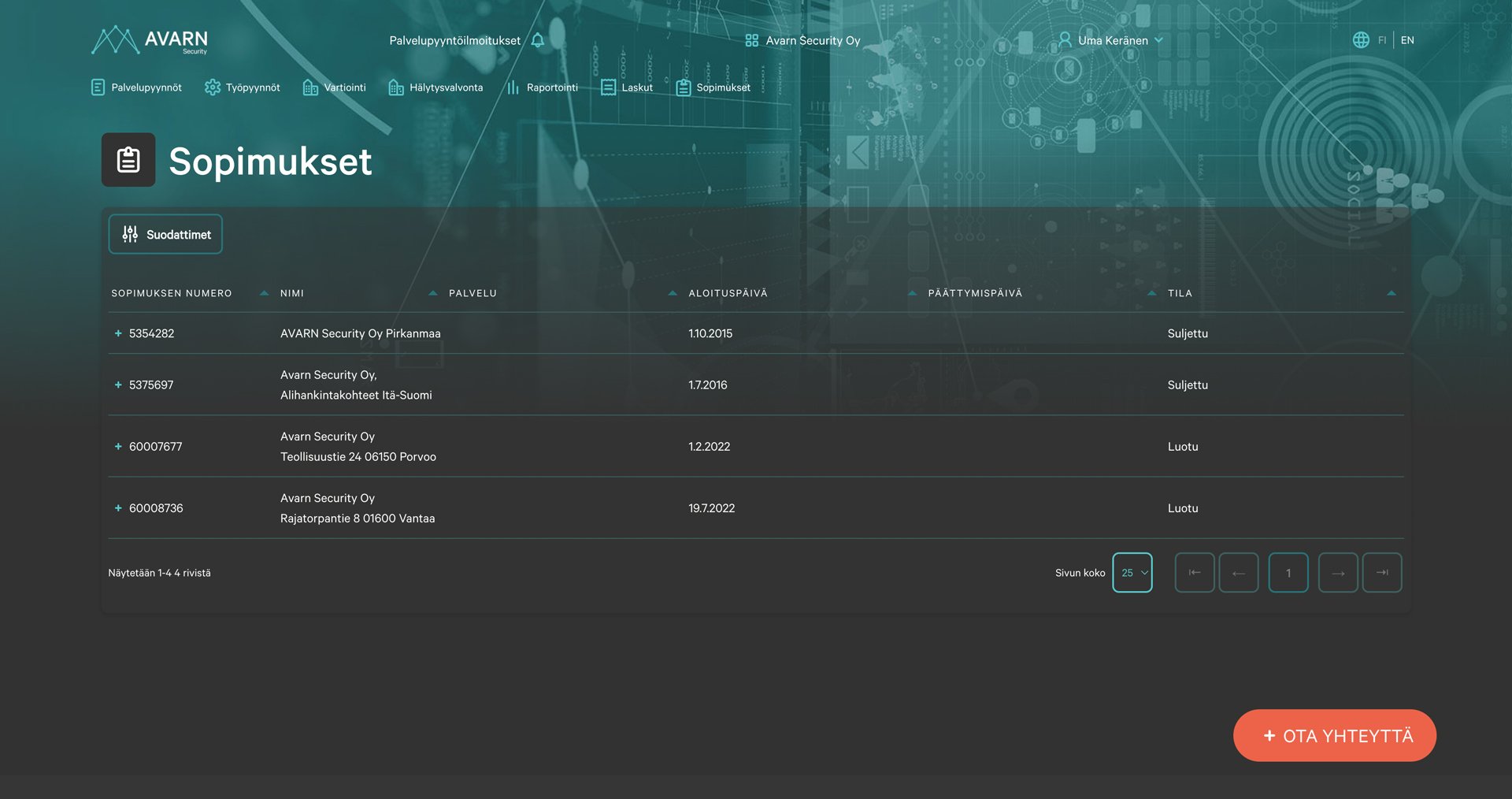Click the Vartiointi building icon
Viewport: 1512px width, 799px height.
coord(310,87)
